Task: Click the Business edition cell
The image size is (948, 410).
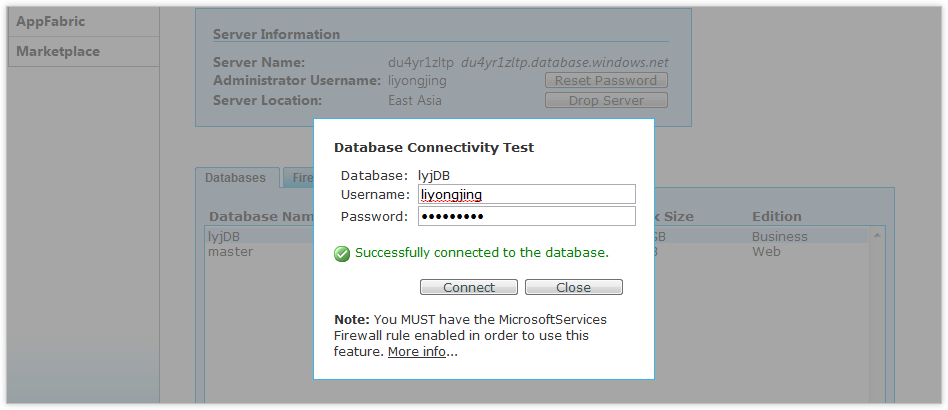Action: coord(779,237)
